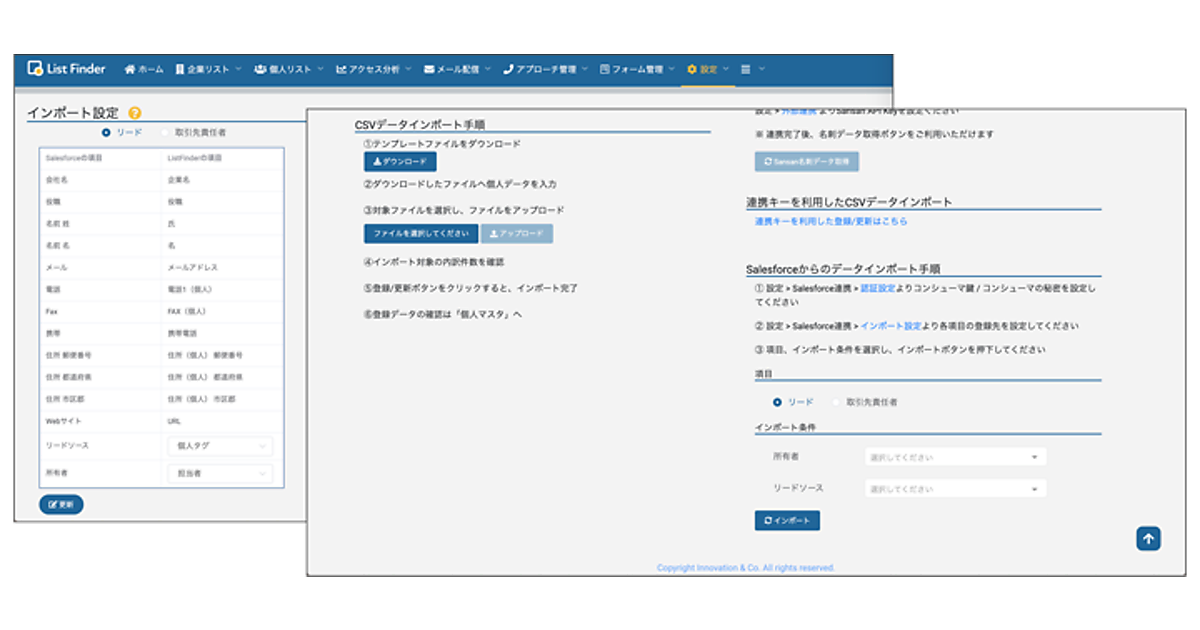The image size is (1200, 630).
Task: Go to ホーム via the house icon
Action: tap(144, 69)
